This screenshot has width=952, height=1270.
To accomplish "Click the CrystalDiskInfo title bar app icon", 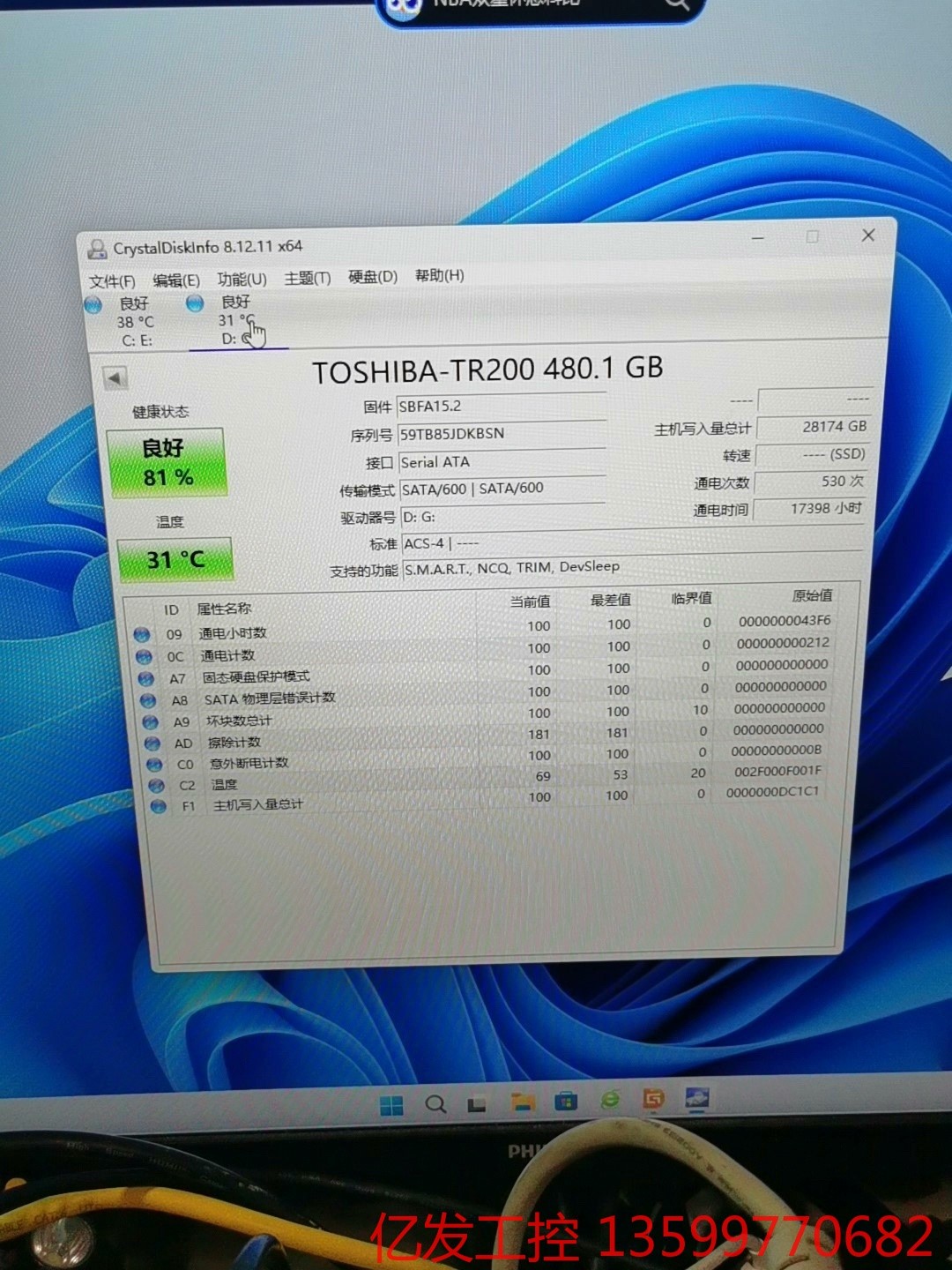I will pyautogui.click(x=96, y=250).
